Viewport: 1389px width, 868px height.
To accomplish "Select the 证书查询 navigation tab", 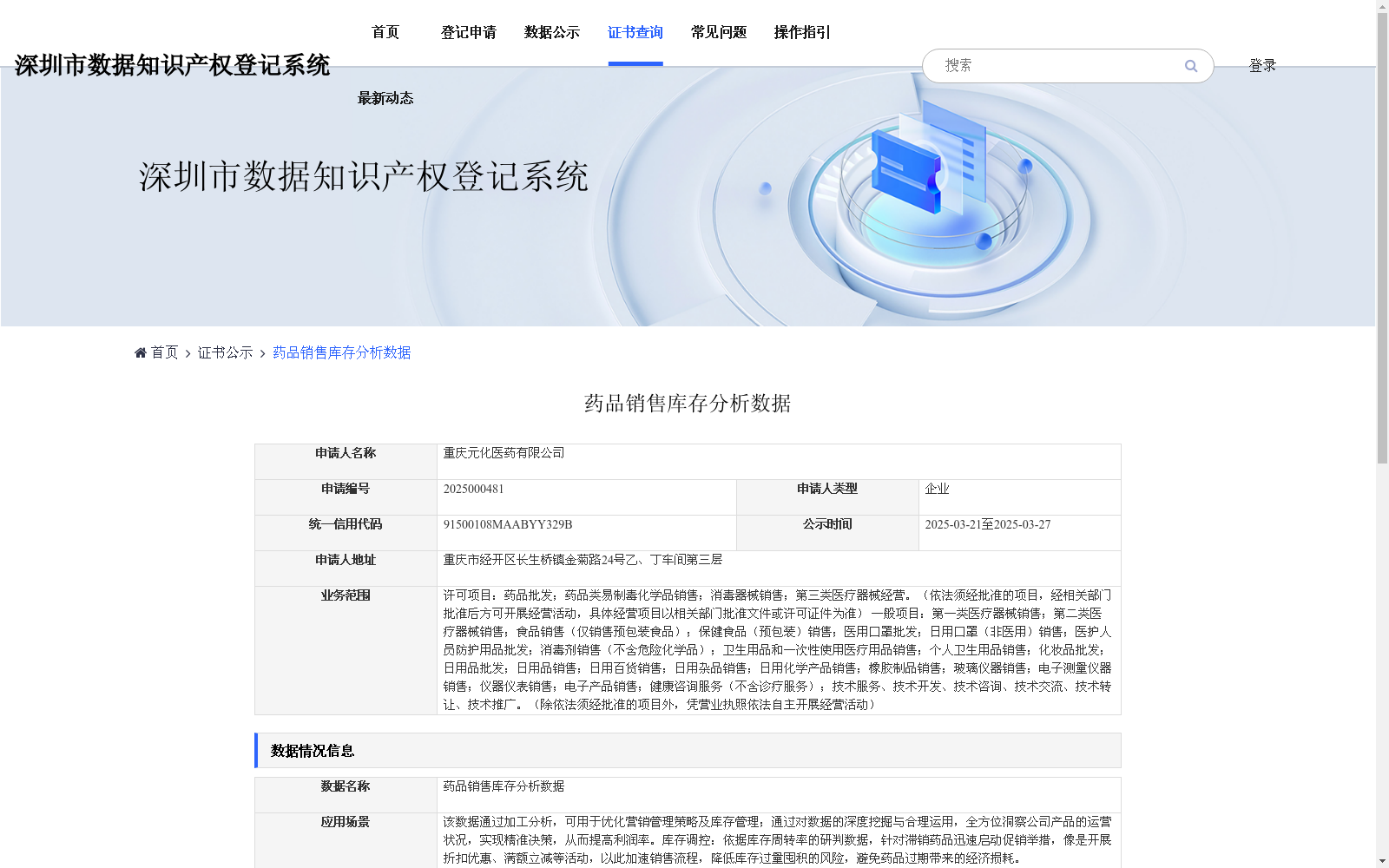I will coord(635,32).
